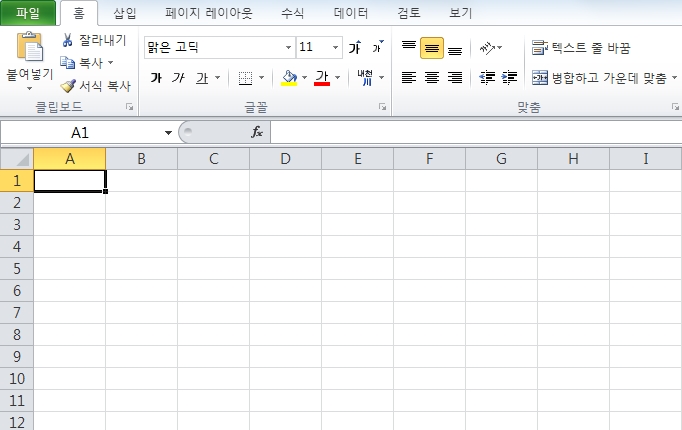Toggle middle vertical alignment

pyautogui.click(x=432, y=48)
